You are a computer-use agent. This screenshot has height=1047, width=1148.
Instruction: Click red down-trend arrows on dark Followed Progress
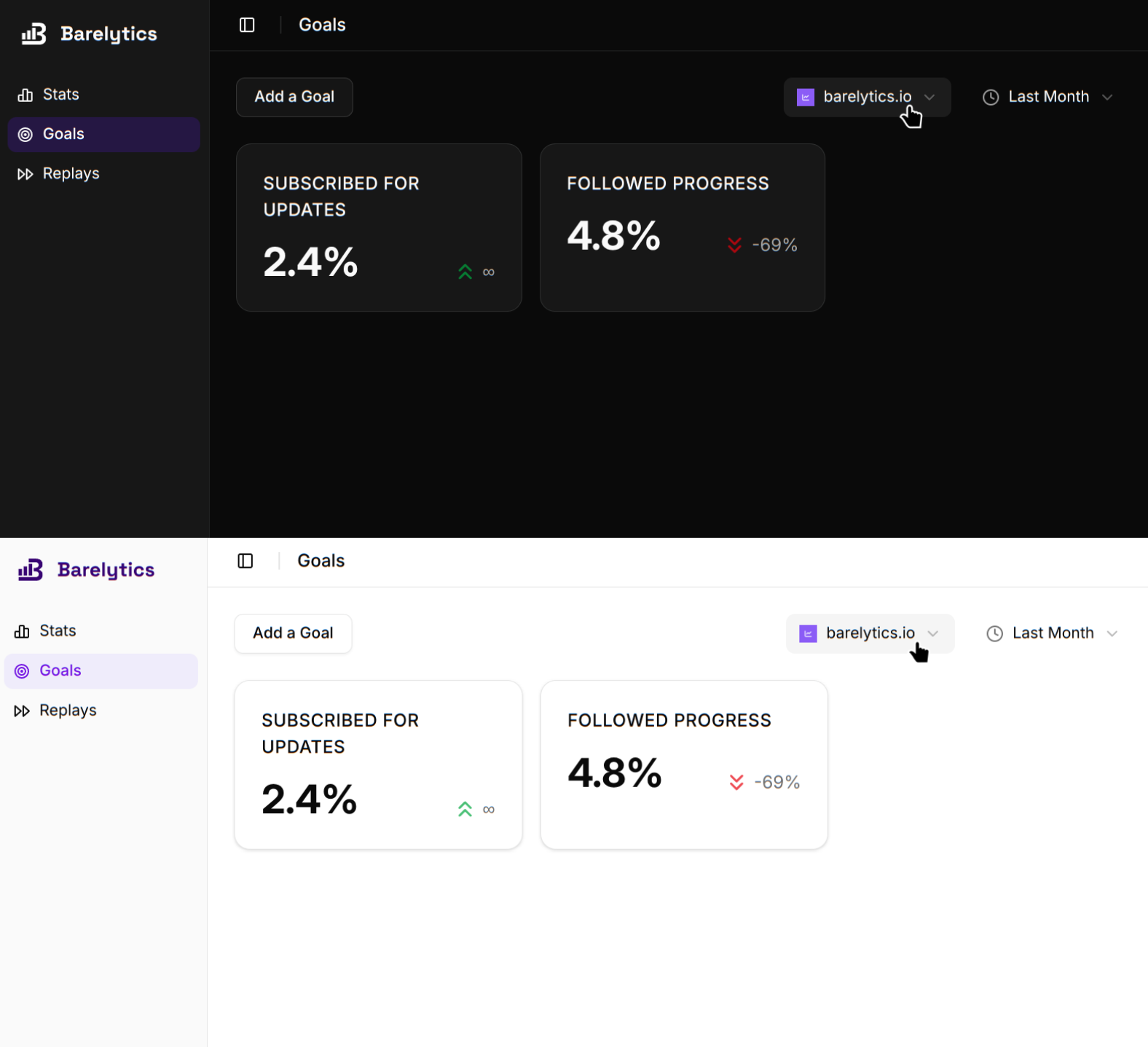click(x=734, y=245)
